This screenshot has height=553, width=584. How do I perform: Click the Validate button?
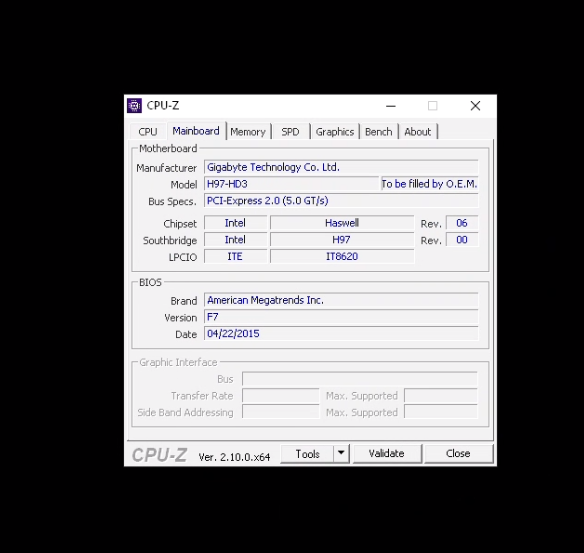pyautogui.click(x=387, y=454)
